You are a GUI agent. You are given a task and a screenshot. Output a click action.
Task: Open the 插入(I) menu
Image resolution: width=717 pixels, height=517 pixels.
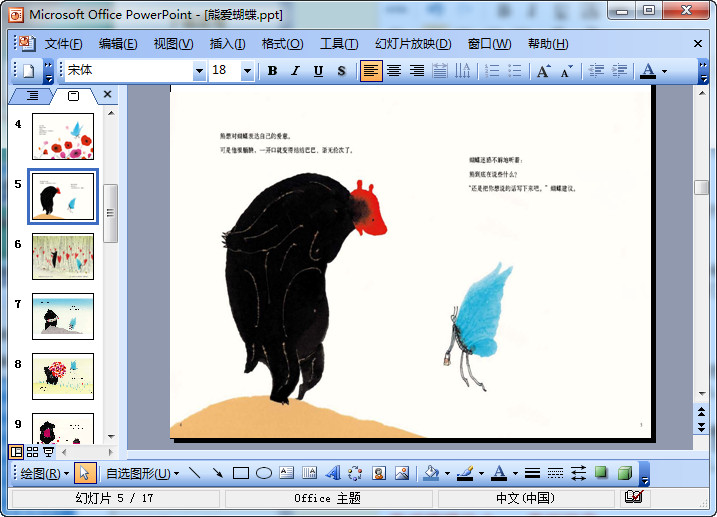(227, 44)
